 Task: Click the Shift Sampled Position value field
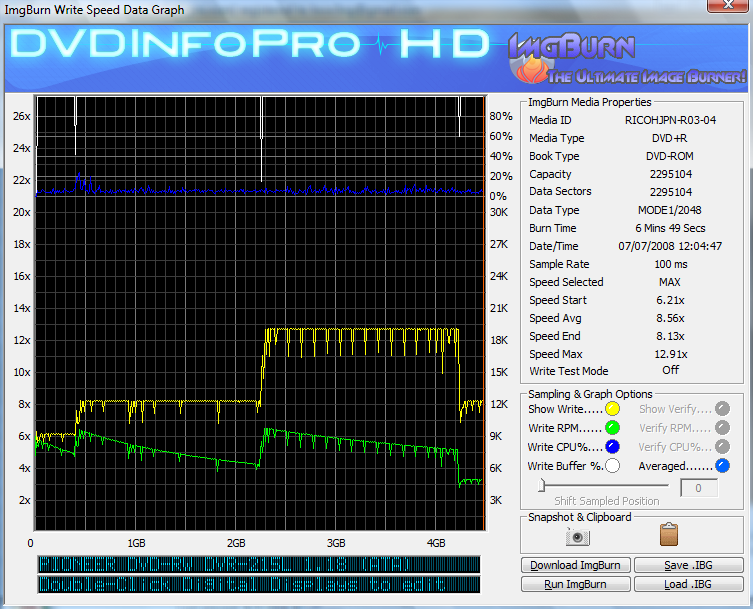[699, 488]
